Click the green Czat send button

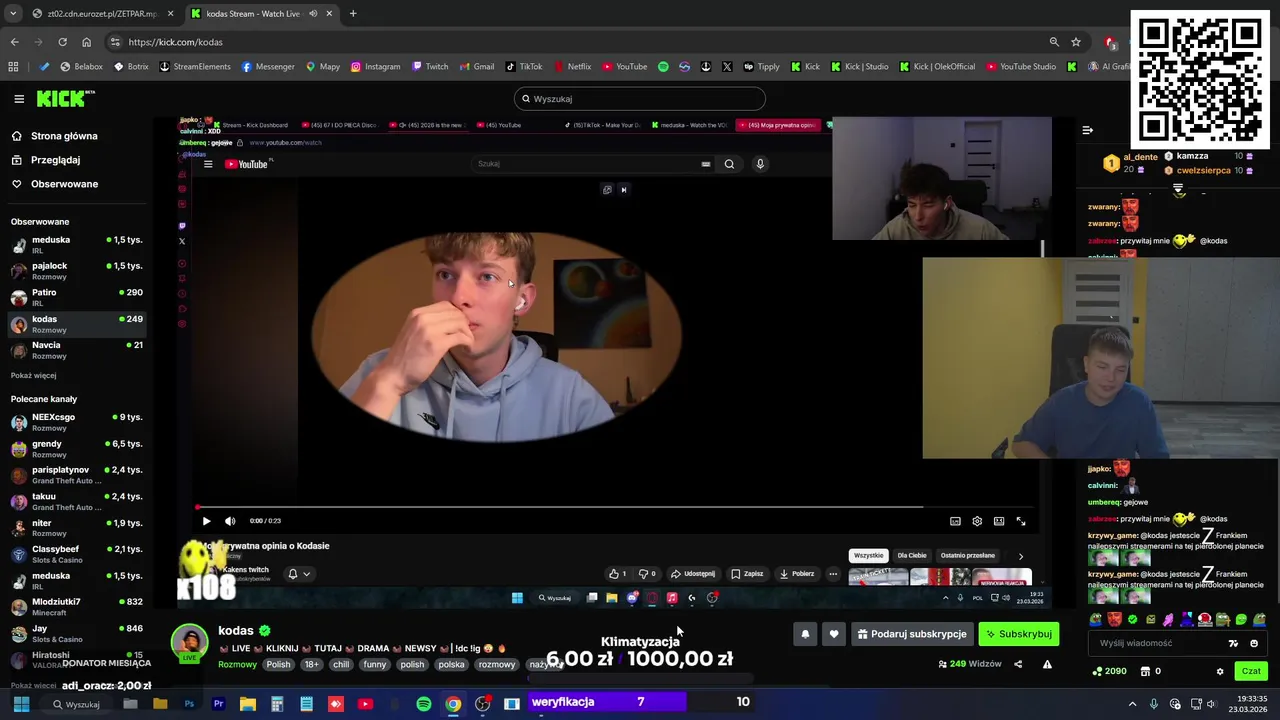[1251, 671]
